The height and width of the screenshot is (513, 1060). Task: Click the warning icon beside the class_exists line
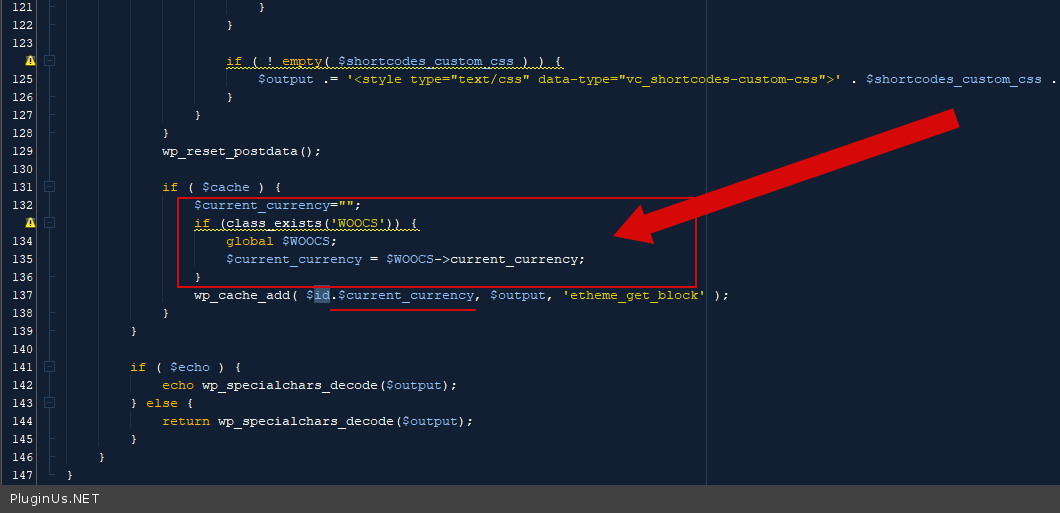tap(30, 223)
